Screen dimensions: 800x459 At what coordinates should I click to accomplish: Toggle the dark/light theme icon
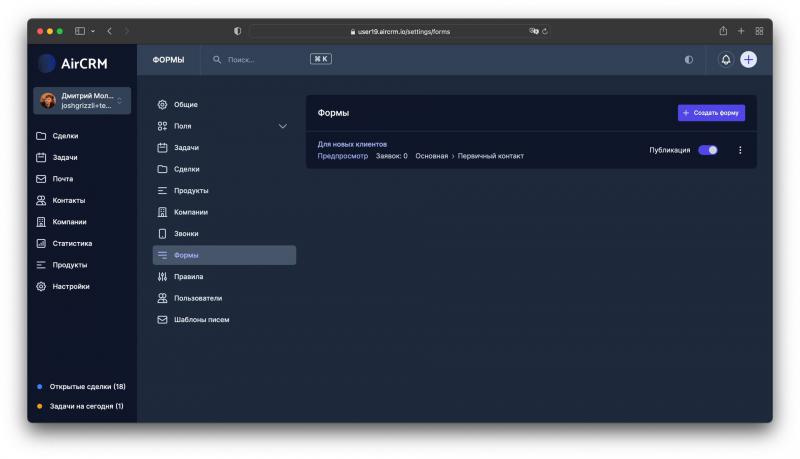(689, 60)
